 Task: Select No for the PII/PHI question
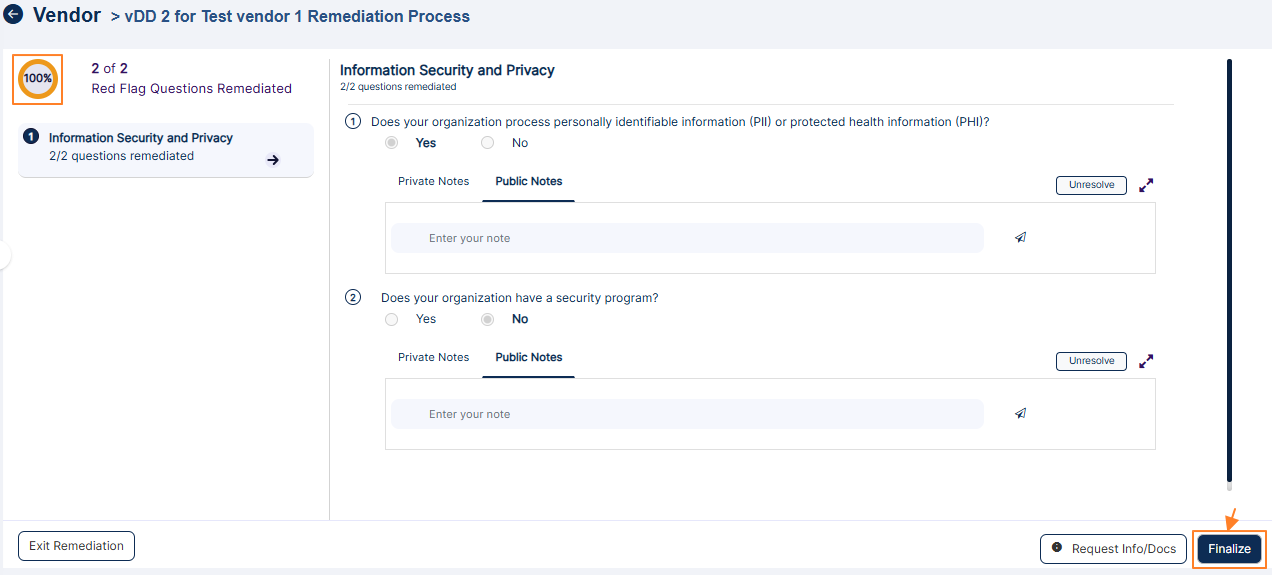(488, 143)
